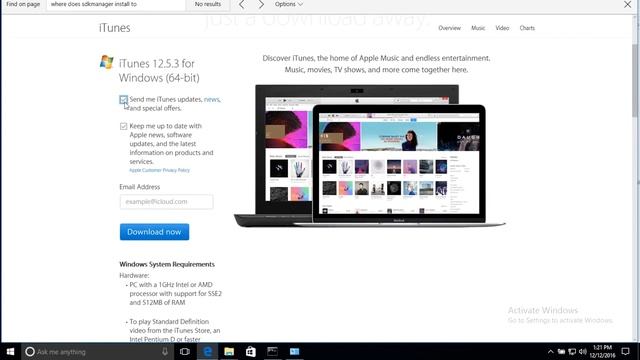Viewport: 640px width, 360px height.
Task: Uncheck Send me iTunes updates checkbox
Action: 124,100
